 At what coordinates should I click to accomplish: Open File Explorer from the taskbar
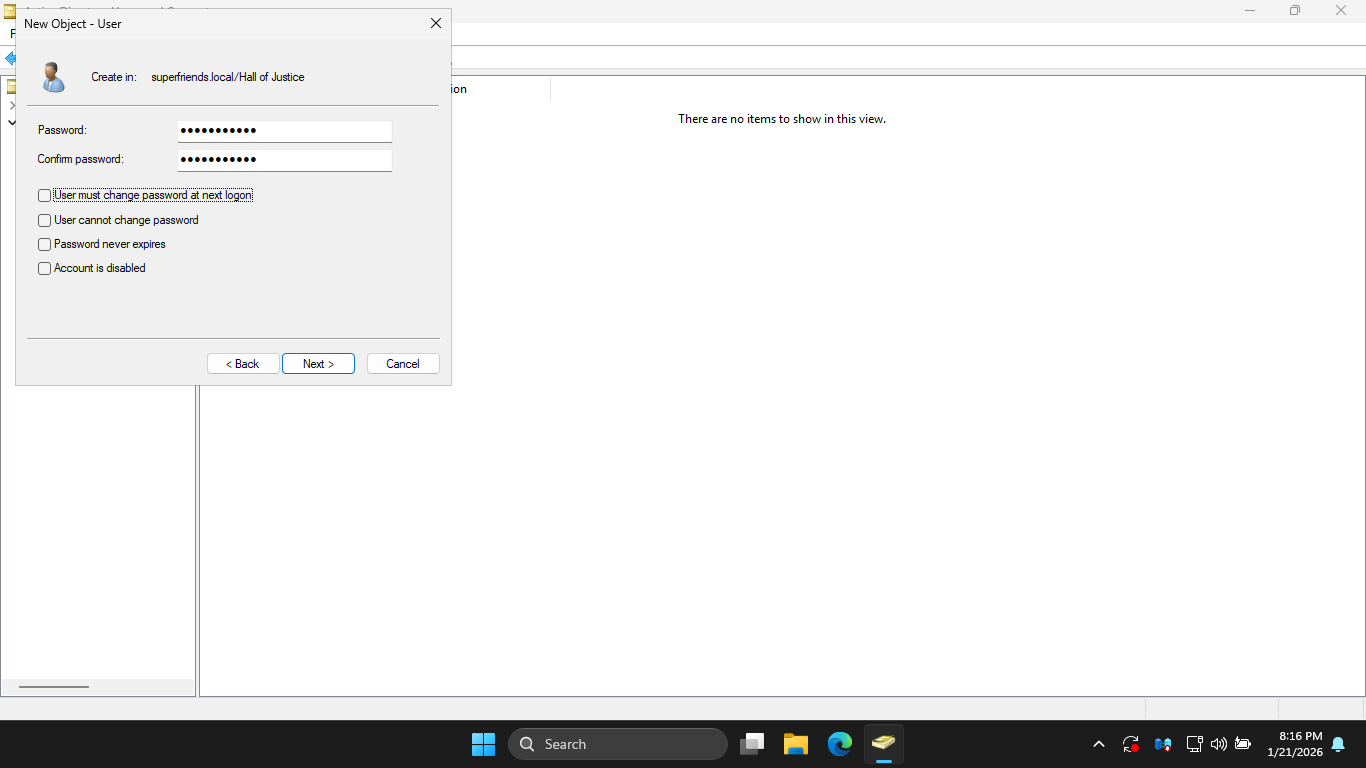(795, 744)
